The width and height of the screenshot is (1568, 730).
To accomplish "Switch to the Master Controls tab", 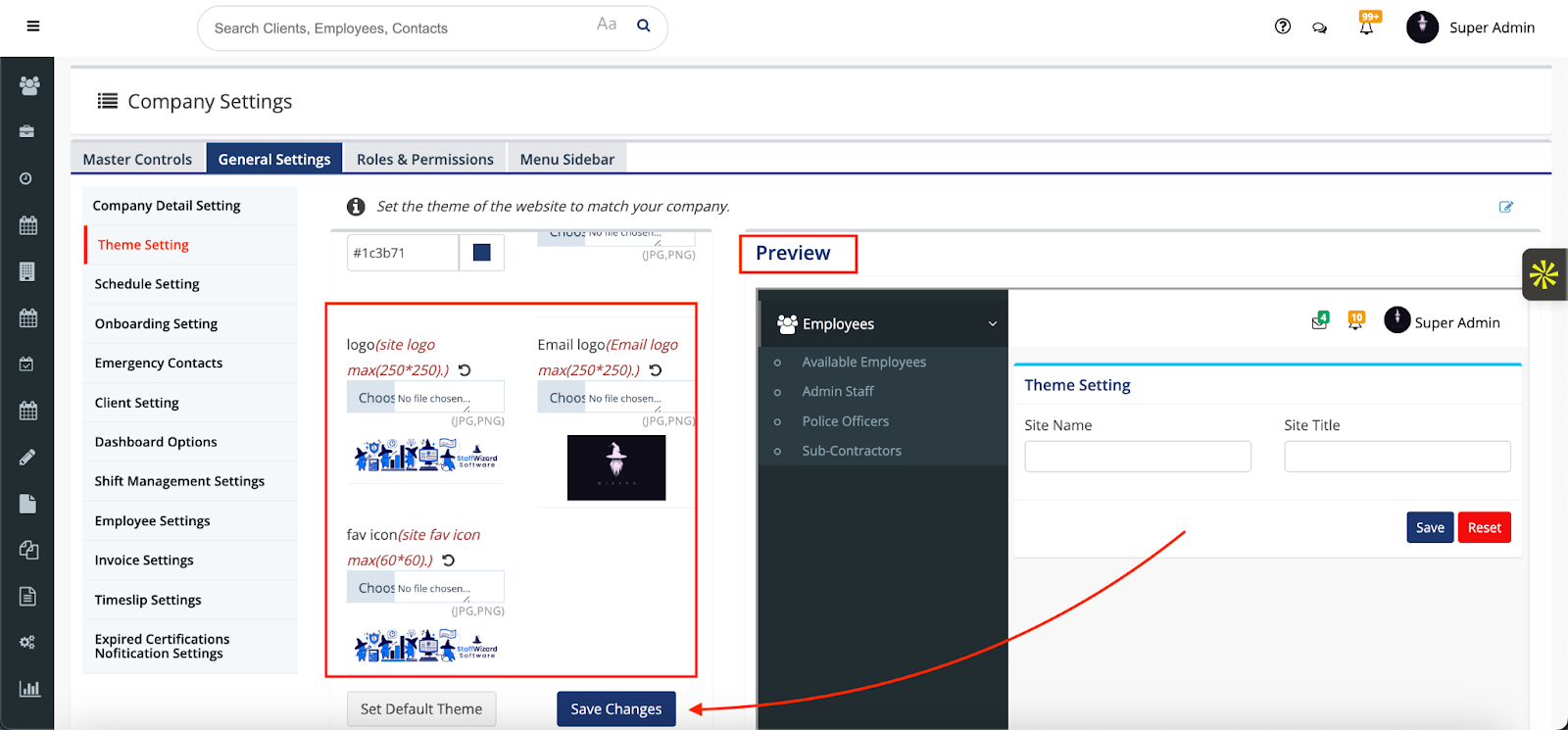I will (x=137, y=159).
